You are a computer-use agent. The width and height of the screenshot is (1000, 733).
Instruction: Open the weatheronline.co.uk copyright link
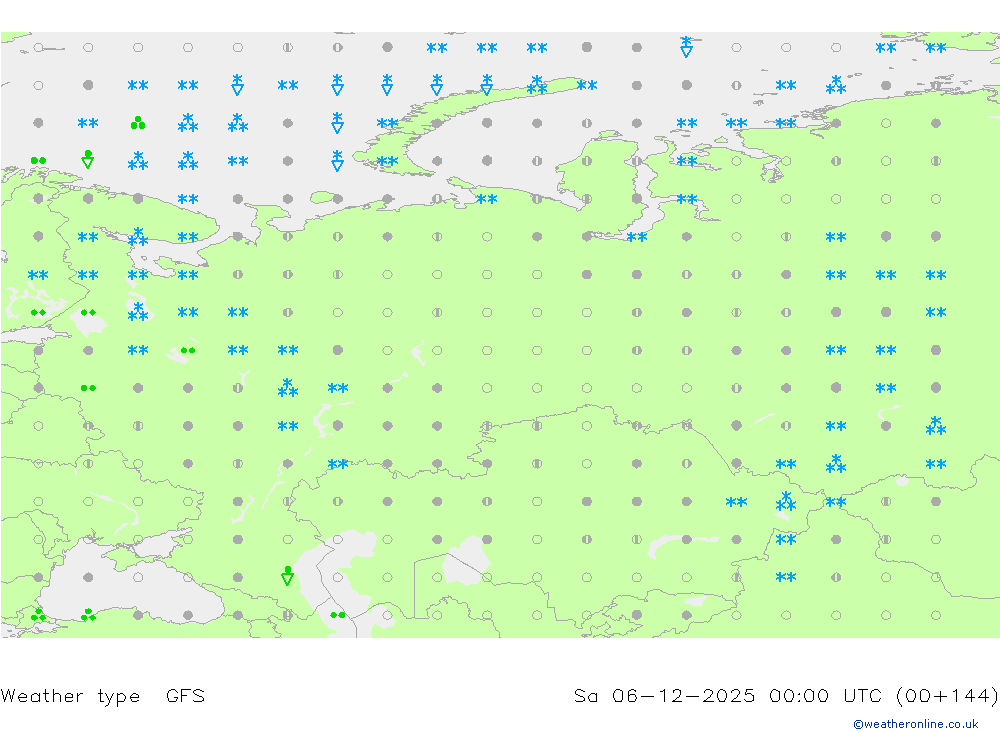tap(915, 724)
